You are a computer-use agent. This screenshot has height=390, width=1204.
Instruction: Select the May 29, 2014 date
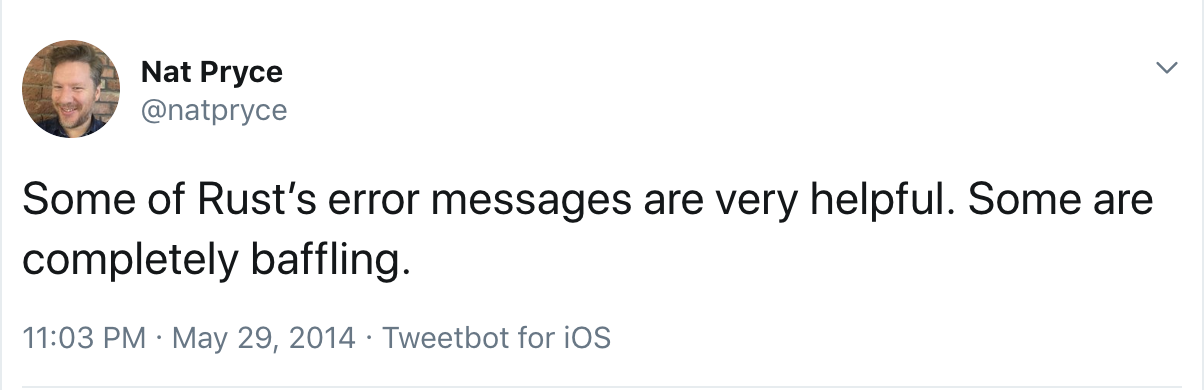263,337
